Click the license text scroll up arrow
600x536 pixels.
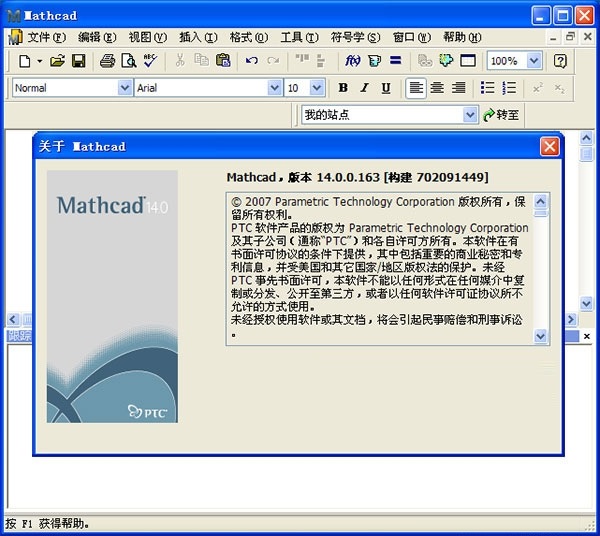coord(540,201)
